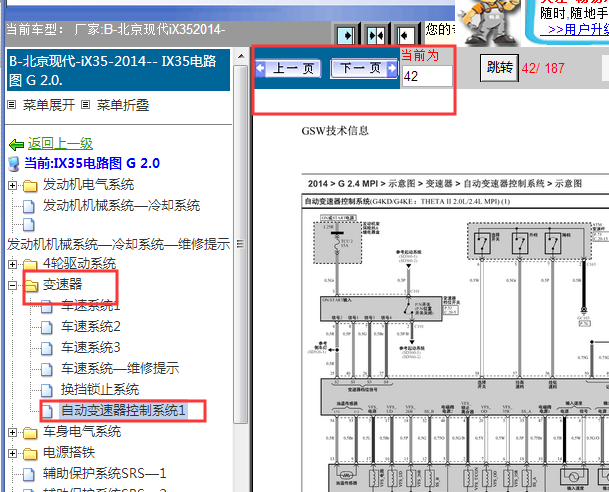Image resolution: width=609 pixels, height=492 pixels.
Task: Click the current page number field showing 42
Action: click(427, 76)
